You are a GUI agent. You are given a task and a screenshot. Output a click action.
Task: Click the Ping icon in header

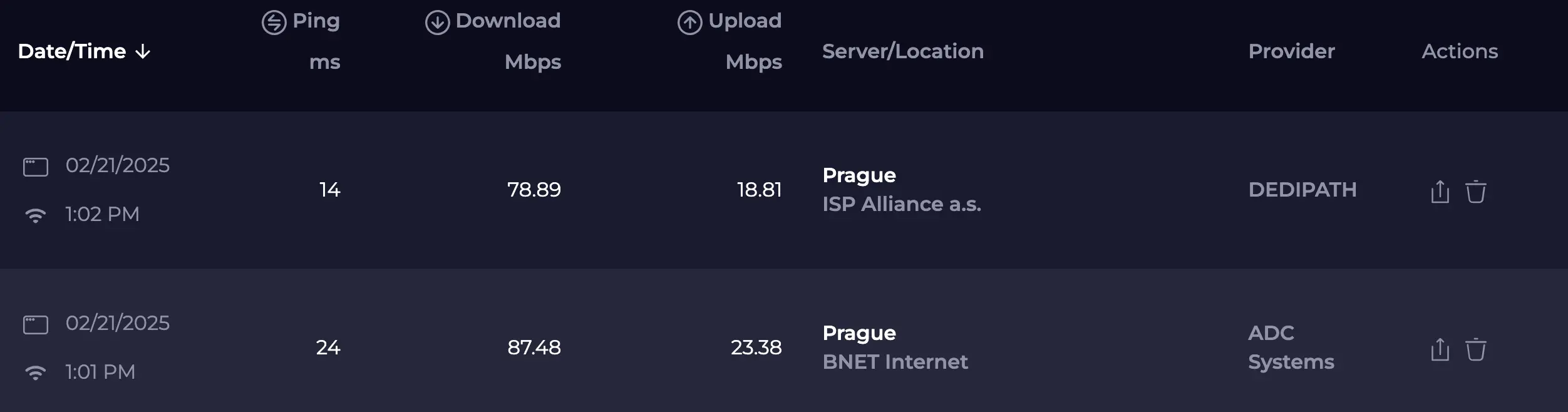tap(274, 23)
